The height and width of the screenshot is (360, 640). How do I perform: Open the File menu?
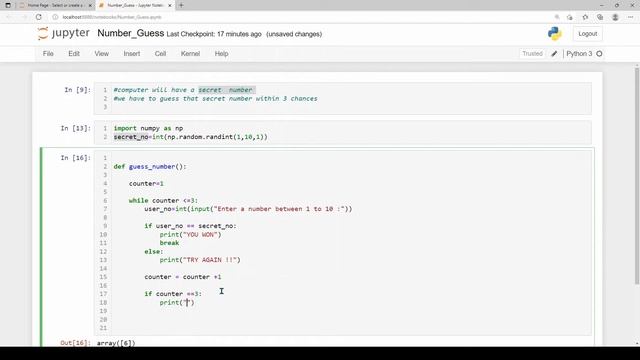click(x=48, y=54)
